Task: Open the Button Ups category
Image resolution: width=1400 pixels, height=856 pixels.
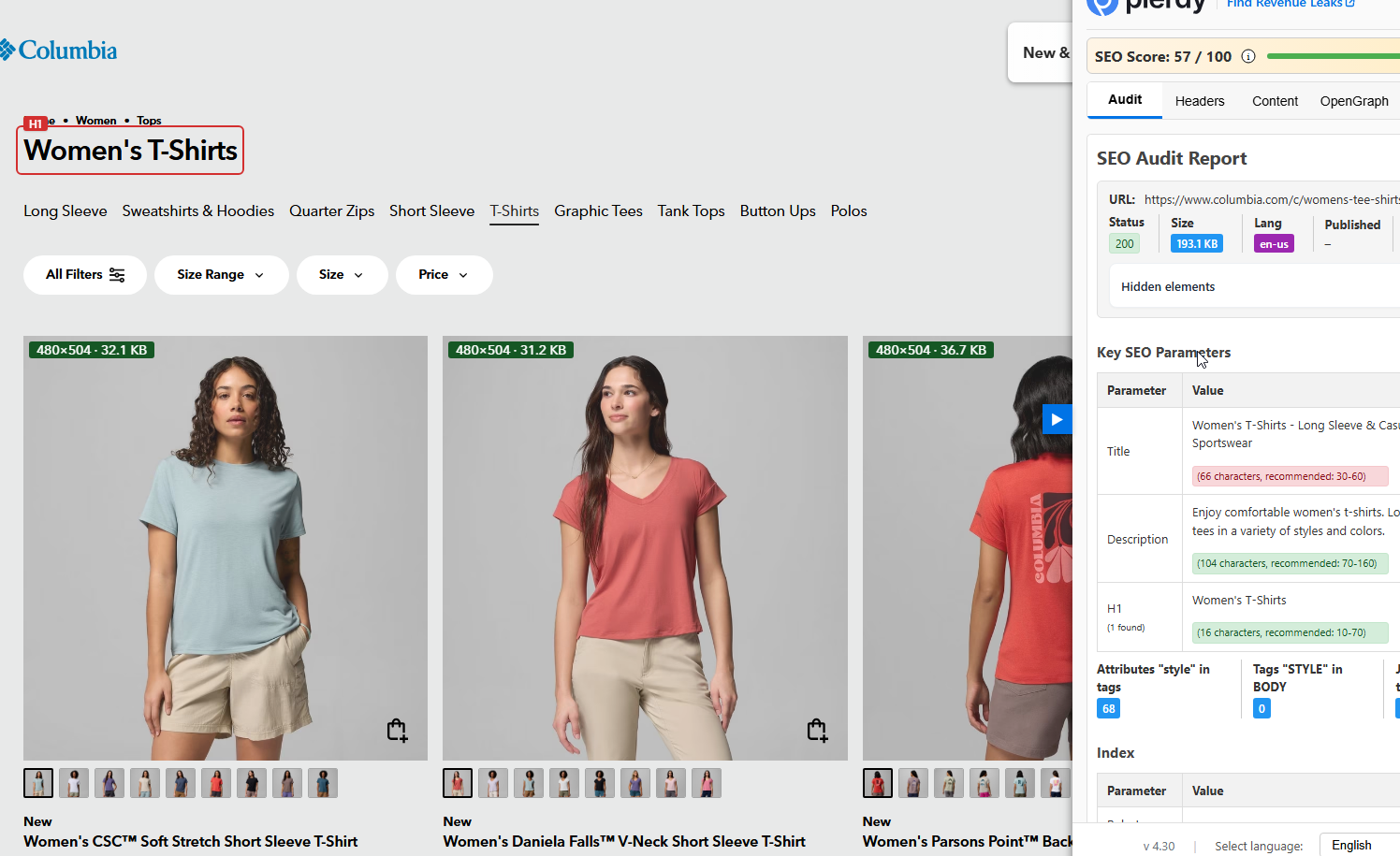Action: point(778,211)
